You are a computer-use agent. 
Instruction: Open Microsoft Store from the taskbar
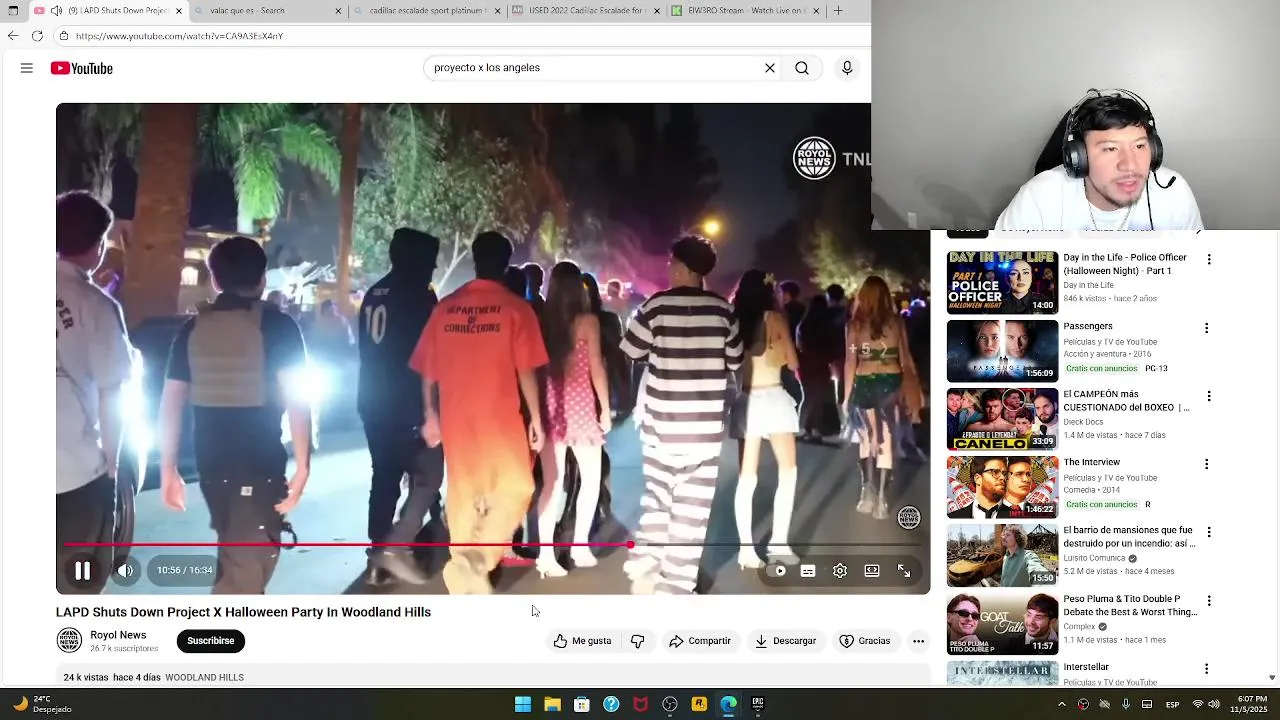(581, 704)
